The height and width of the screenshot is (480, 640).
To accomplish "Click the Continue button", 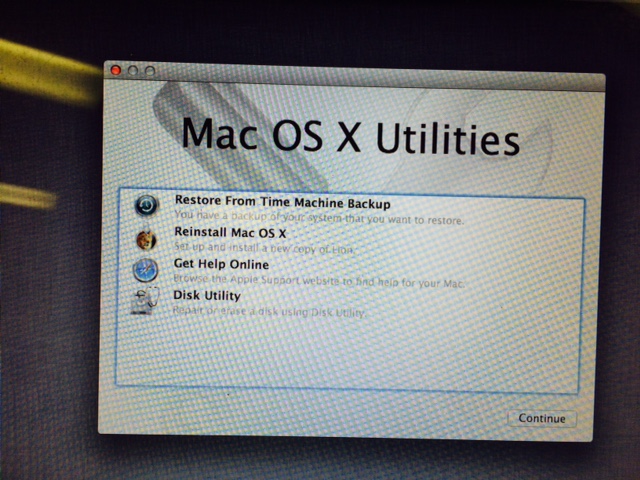I will tap(542, 418).
